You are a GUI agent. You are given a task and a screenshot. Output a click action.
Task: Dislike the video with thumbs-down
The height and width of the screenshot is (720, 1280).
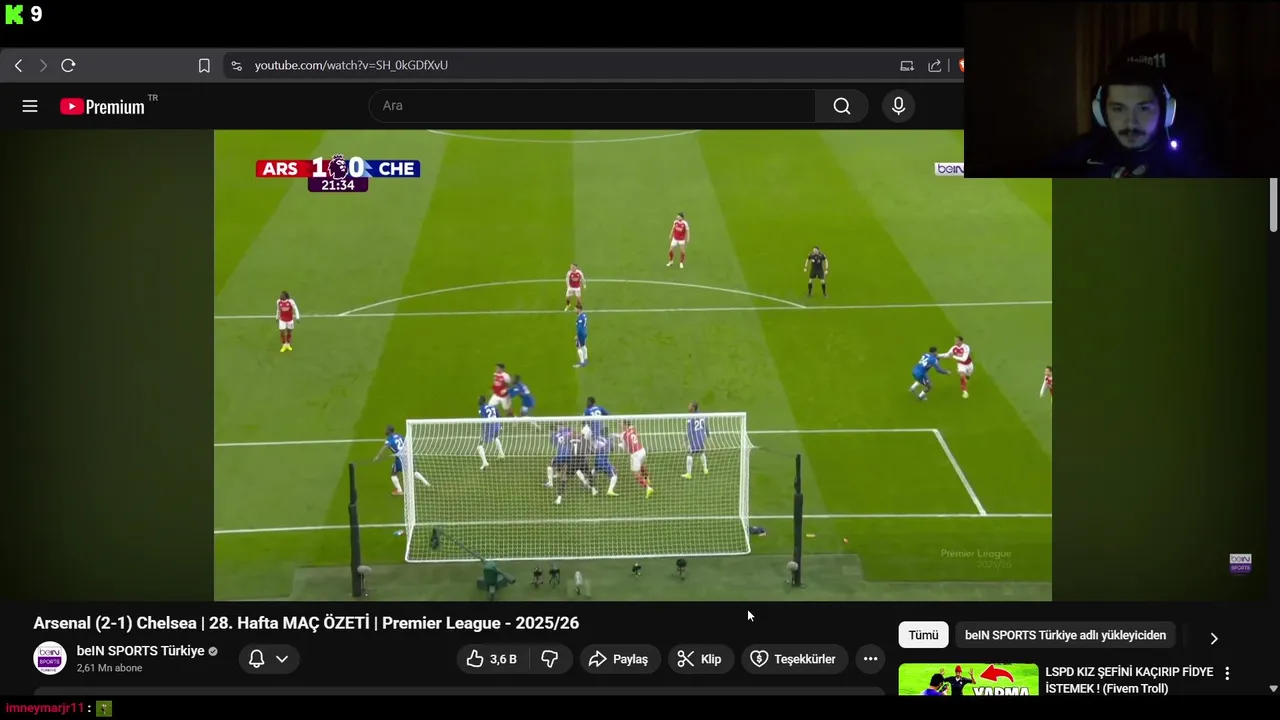coord(550,659)
